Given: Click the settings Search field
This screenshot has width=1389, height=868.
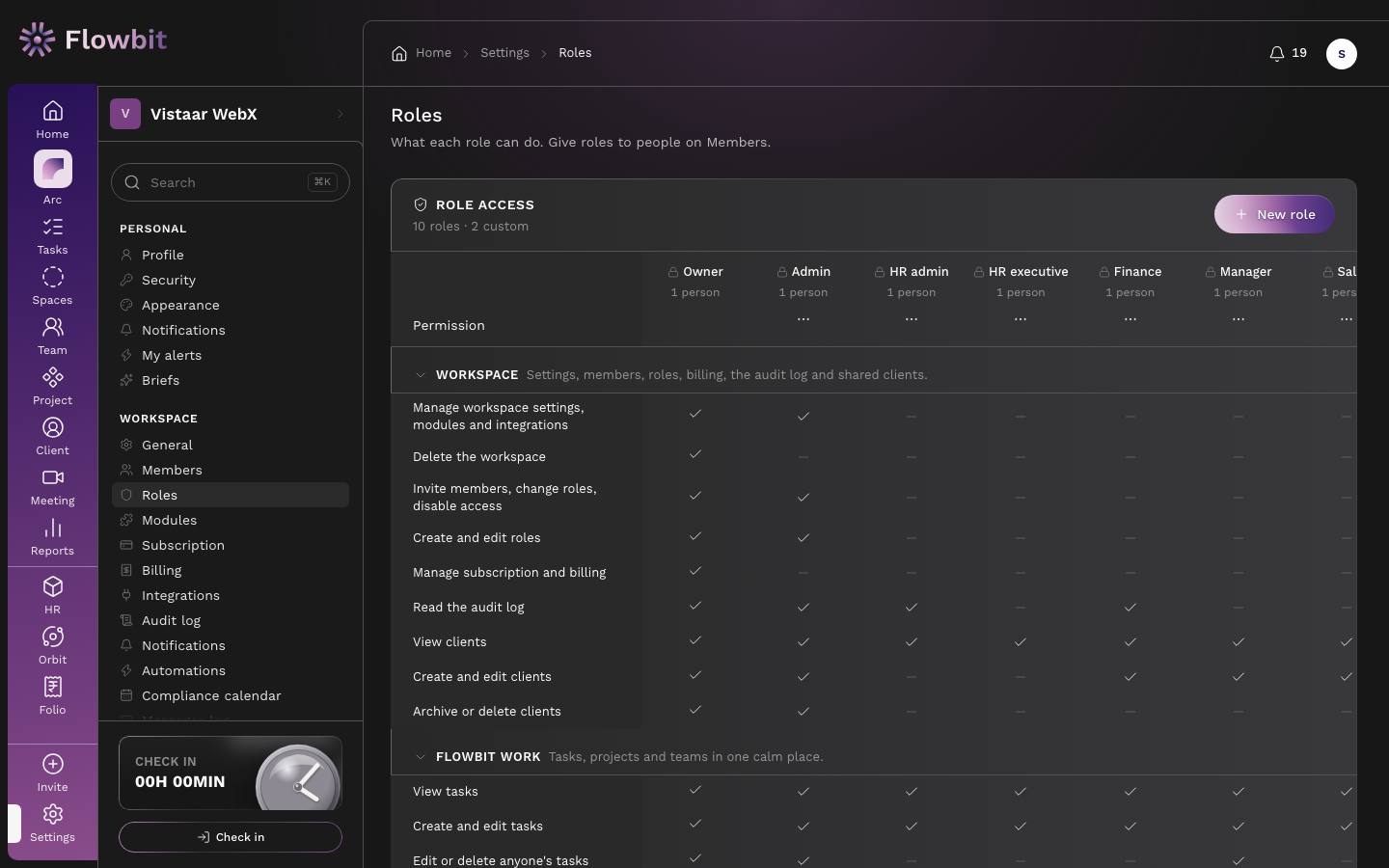Looking at the screenshot, I should (231, 182).
